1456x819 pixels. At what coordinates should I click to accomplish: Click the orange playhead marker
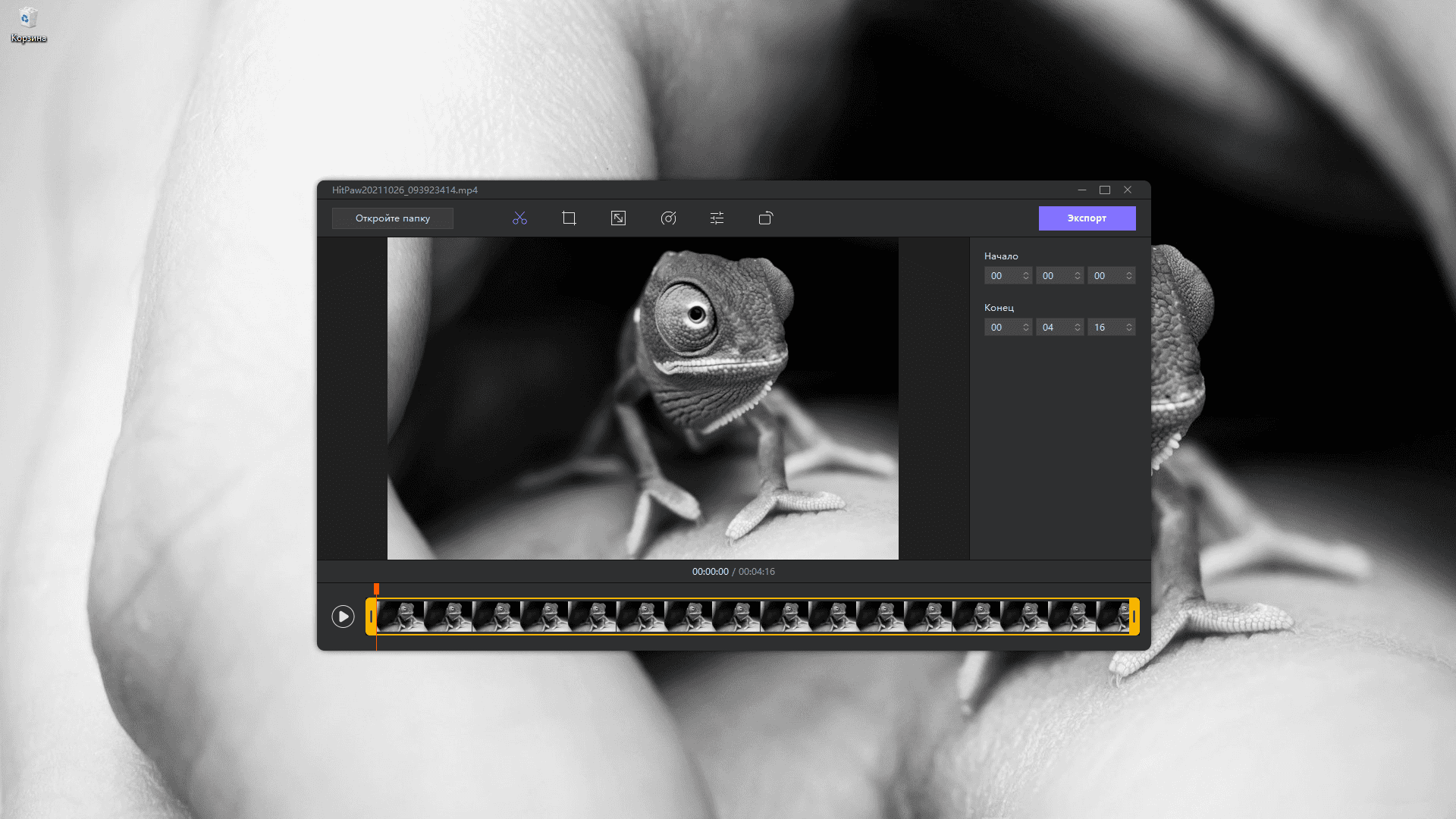(x=376, y=589)
